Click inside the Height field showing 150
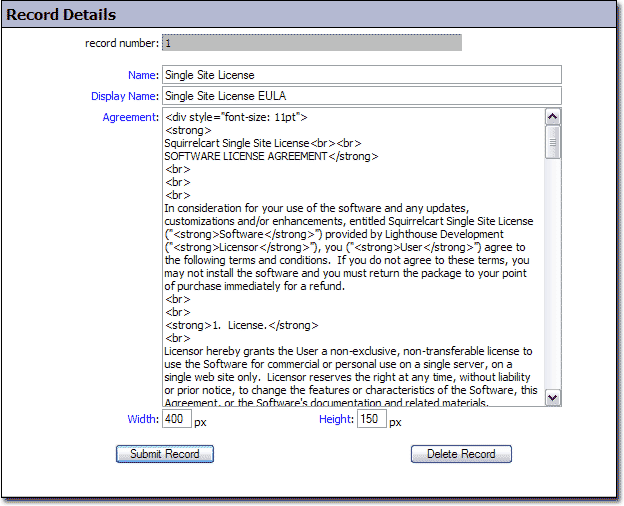The image size is (624, 506). click(x=370, y=420)
